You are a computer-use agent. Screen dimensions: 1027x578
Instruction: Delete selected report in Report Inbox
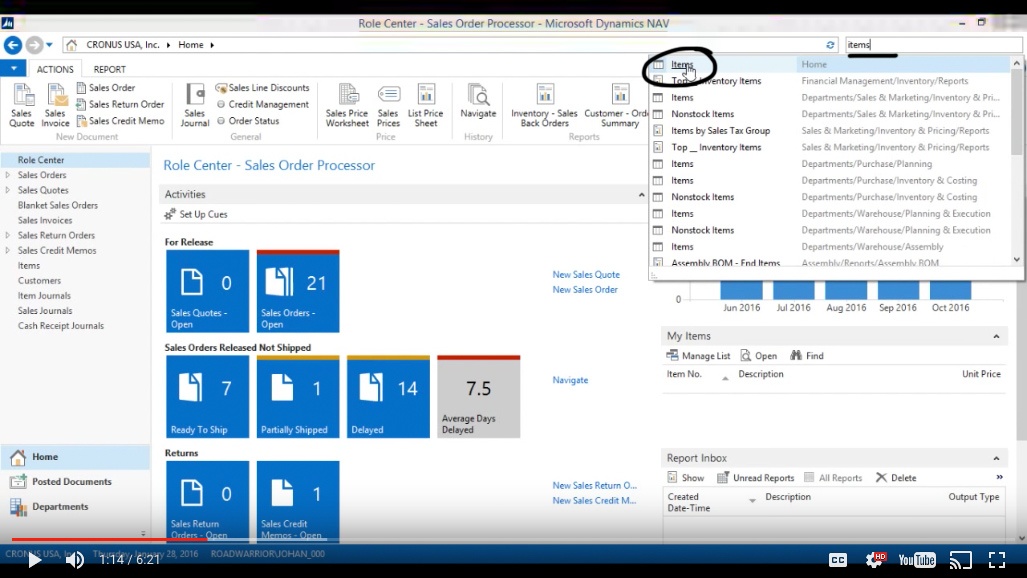[897, 478]
